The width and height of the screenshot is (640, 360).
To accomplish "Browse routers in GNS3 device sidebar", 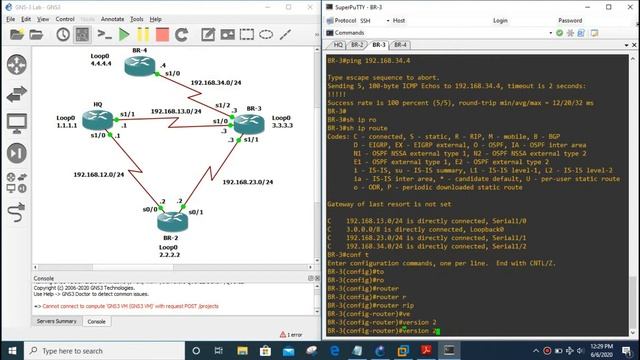I will point(17,64).
